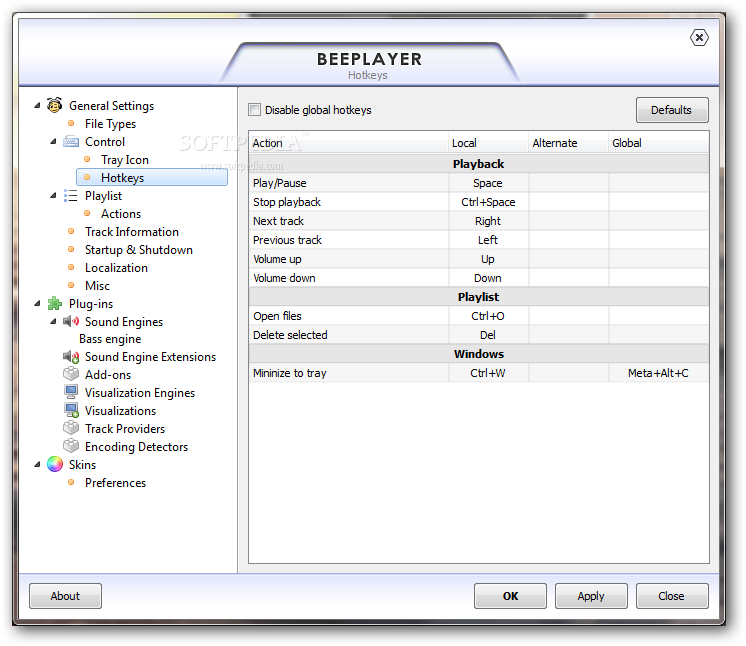Open Localization settings
The image size is (746, 646).
(116, 268)
